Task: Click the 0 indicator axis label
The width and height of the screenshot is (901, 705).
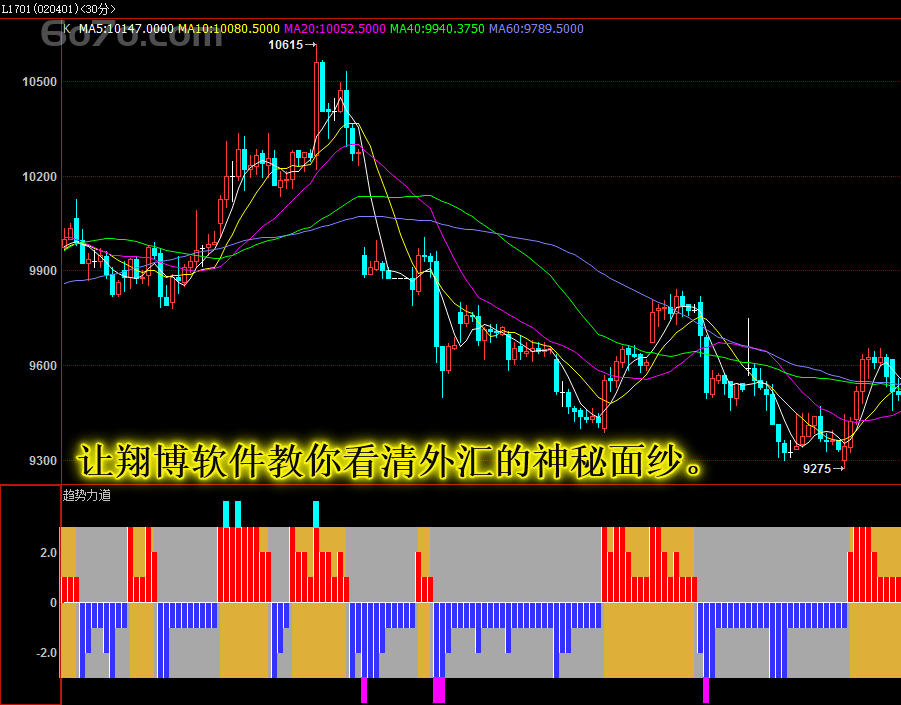Action: (53, 603)
